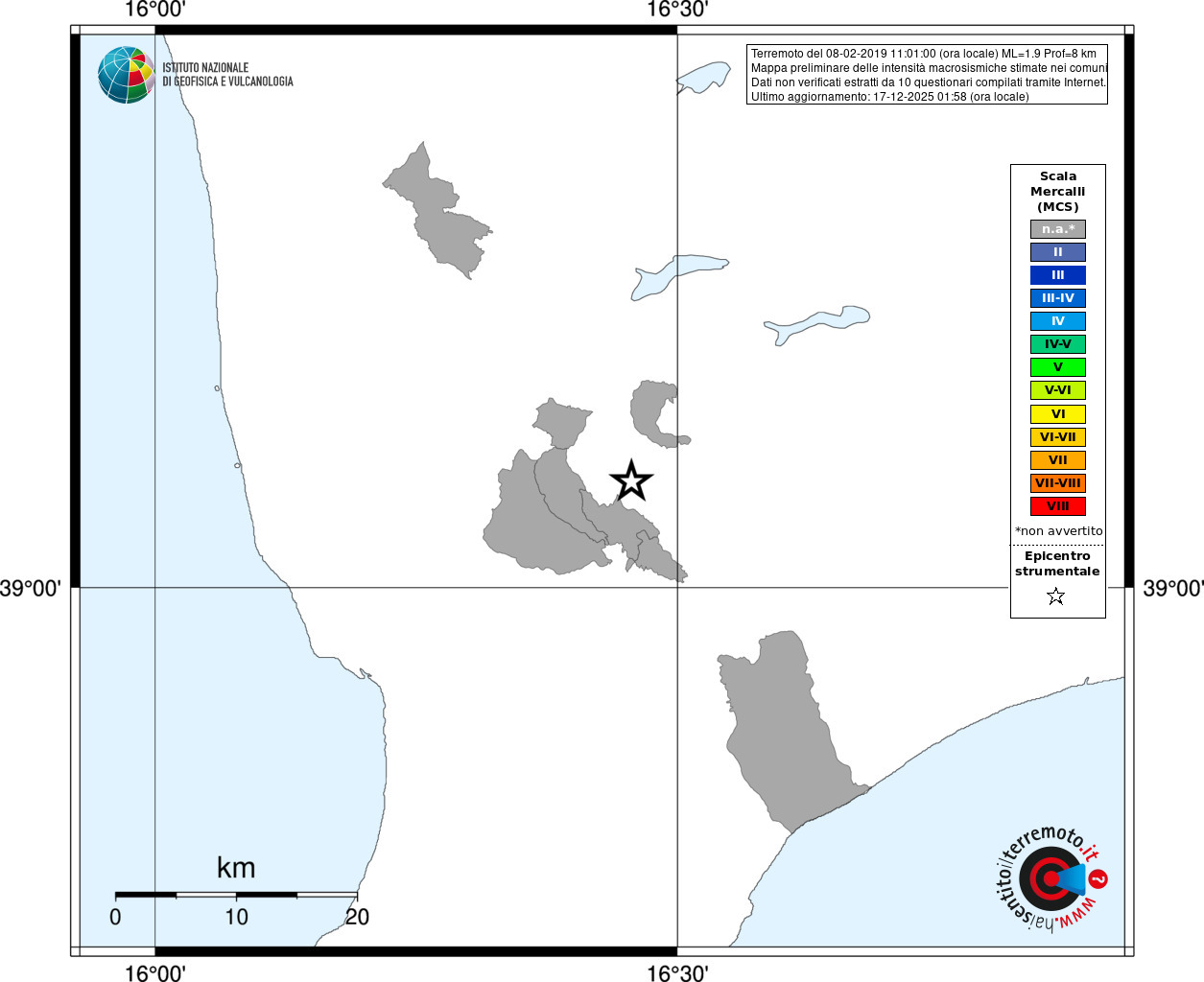Click the star symbol in the legend
1204x982 pixels.
pyautogui.click(x=1056, y=596)
